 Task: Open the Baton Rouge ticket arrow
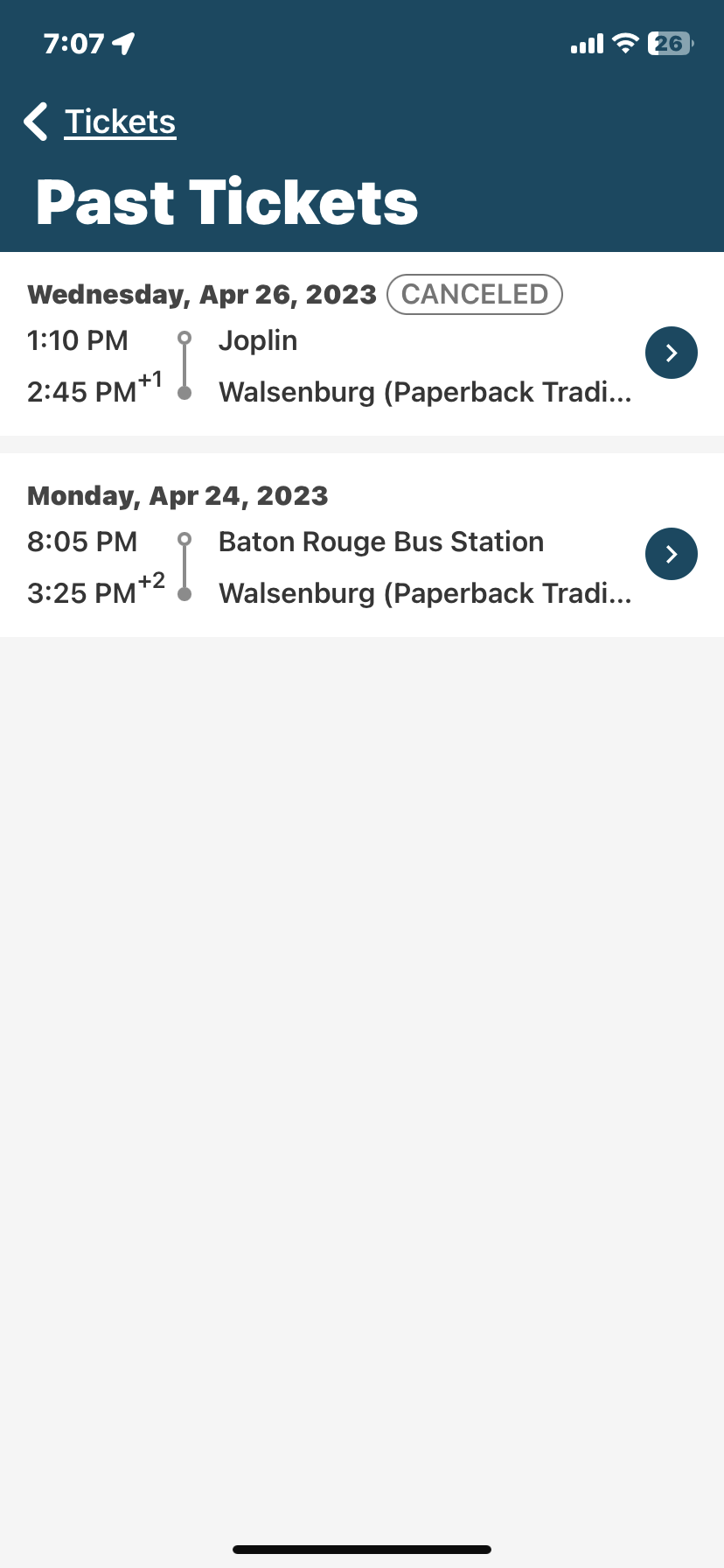(x=671, y=554)
